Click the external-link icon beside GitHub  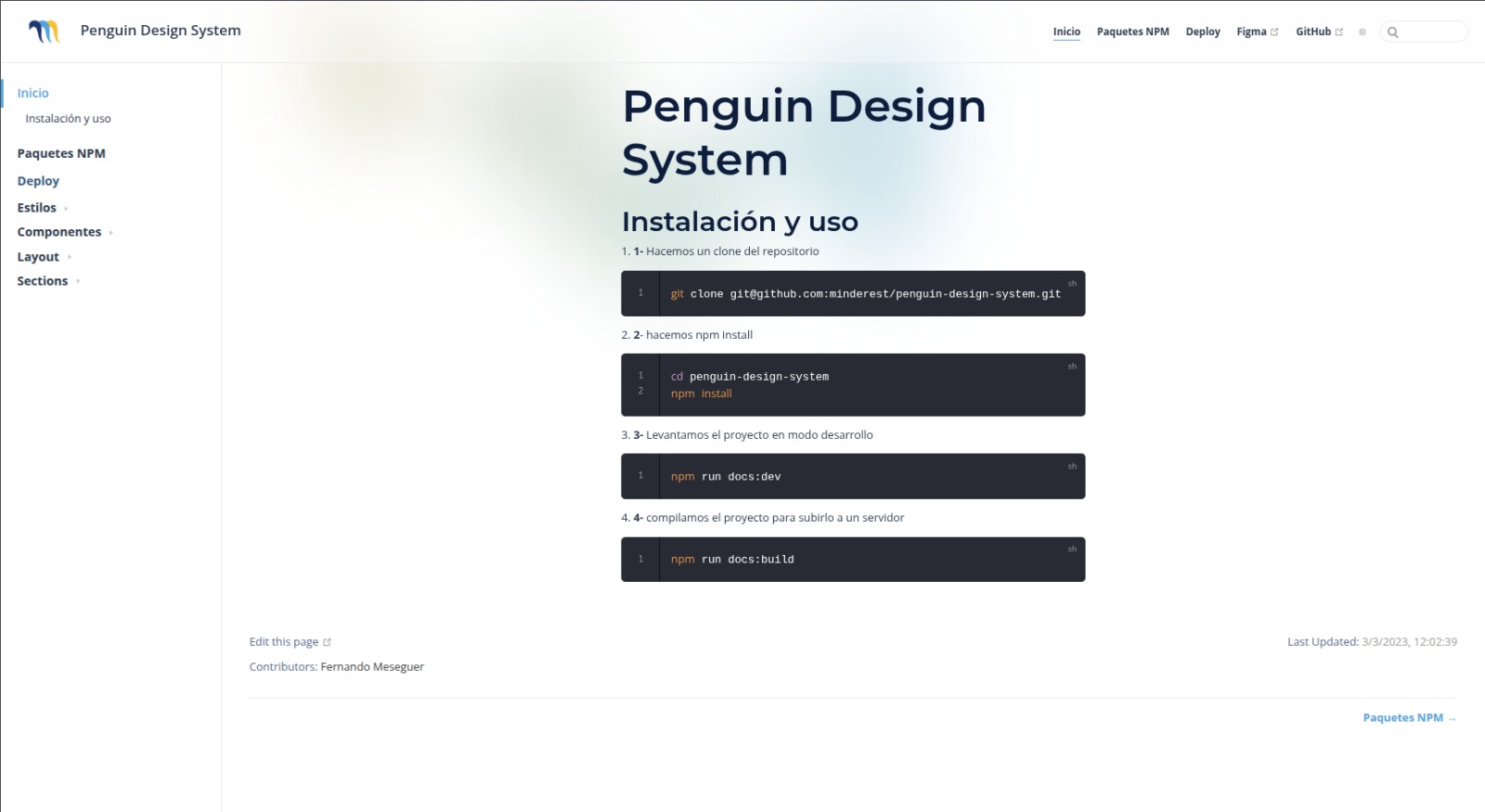point(1339,32)
